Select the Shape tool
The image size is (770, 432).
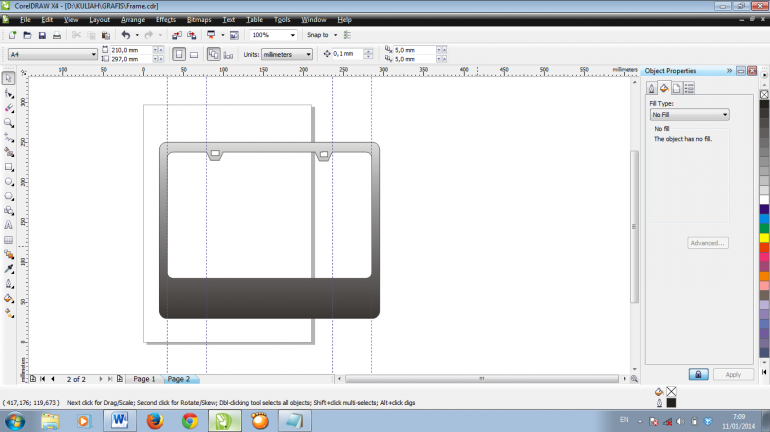8,93
